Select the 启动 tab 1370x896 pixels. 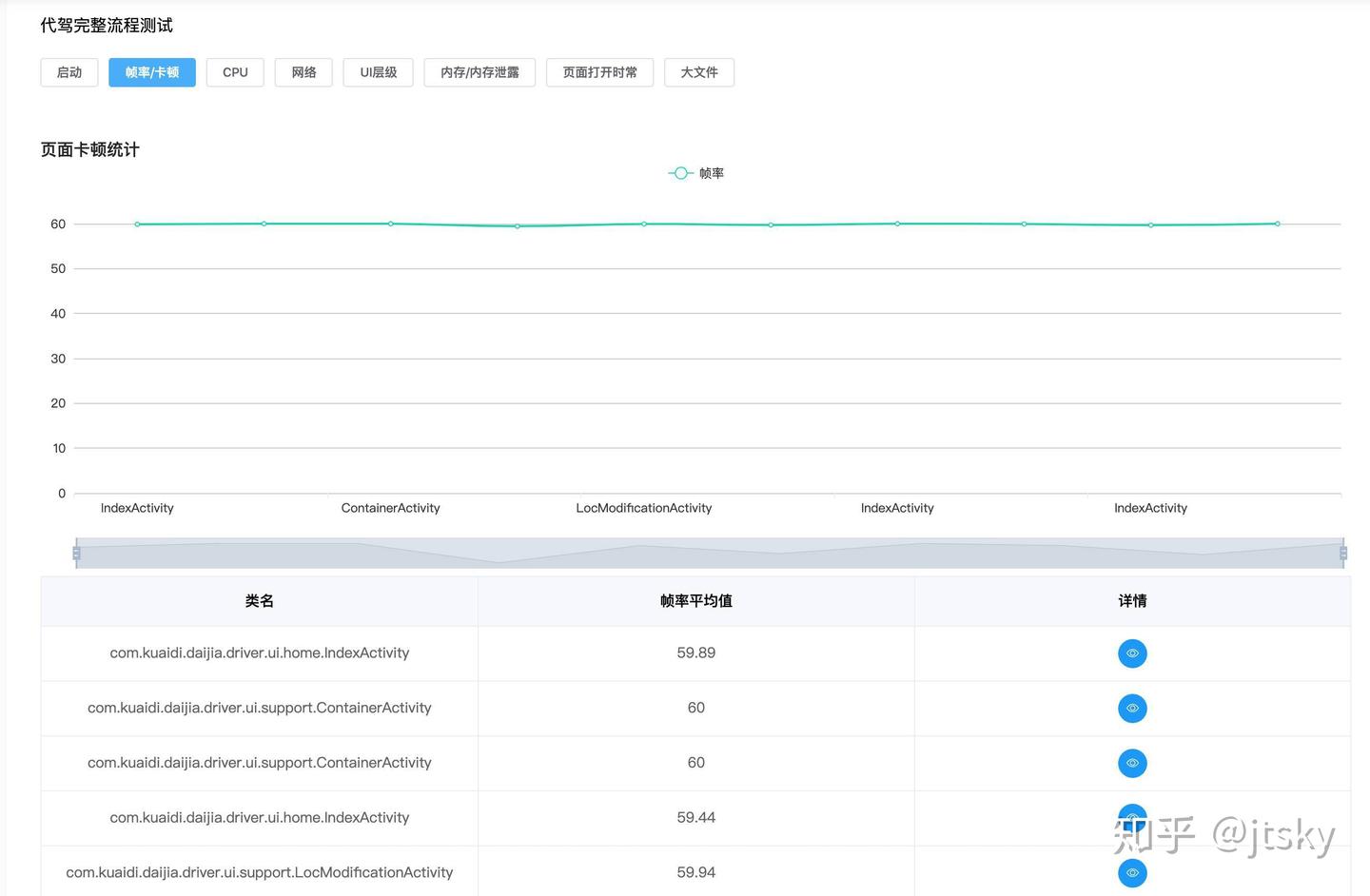pyautogui.click(x=68, y=71)
